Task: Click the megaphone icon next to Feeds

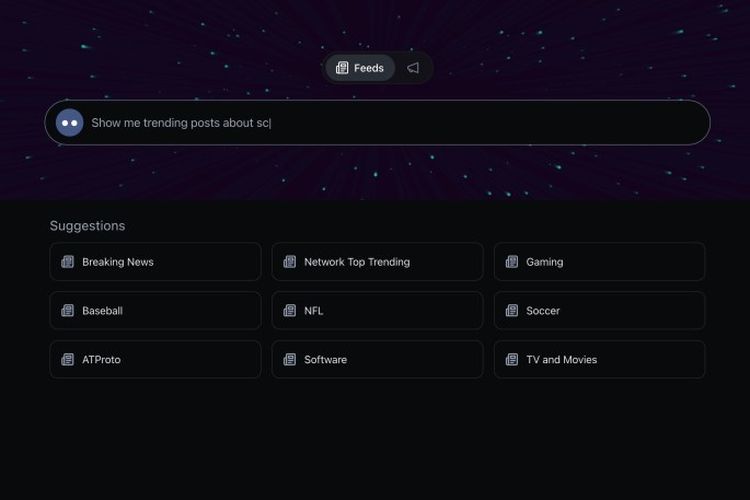Action: coord(413,68)
